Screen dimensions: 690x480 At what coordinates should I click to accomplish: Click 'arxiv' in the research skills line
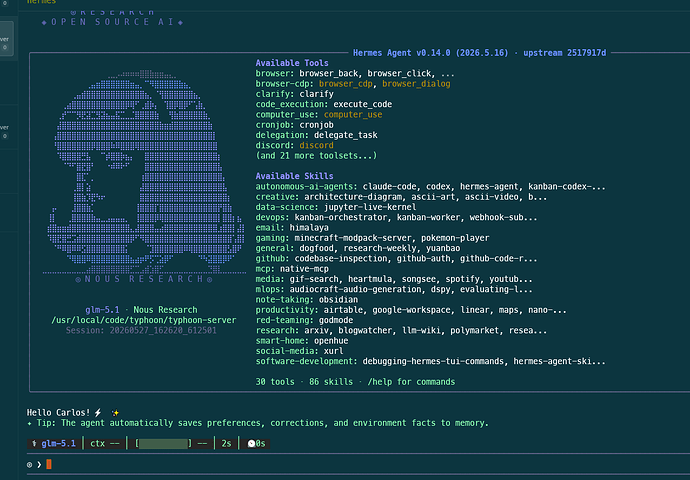click(316, 330)
